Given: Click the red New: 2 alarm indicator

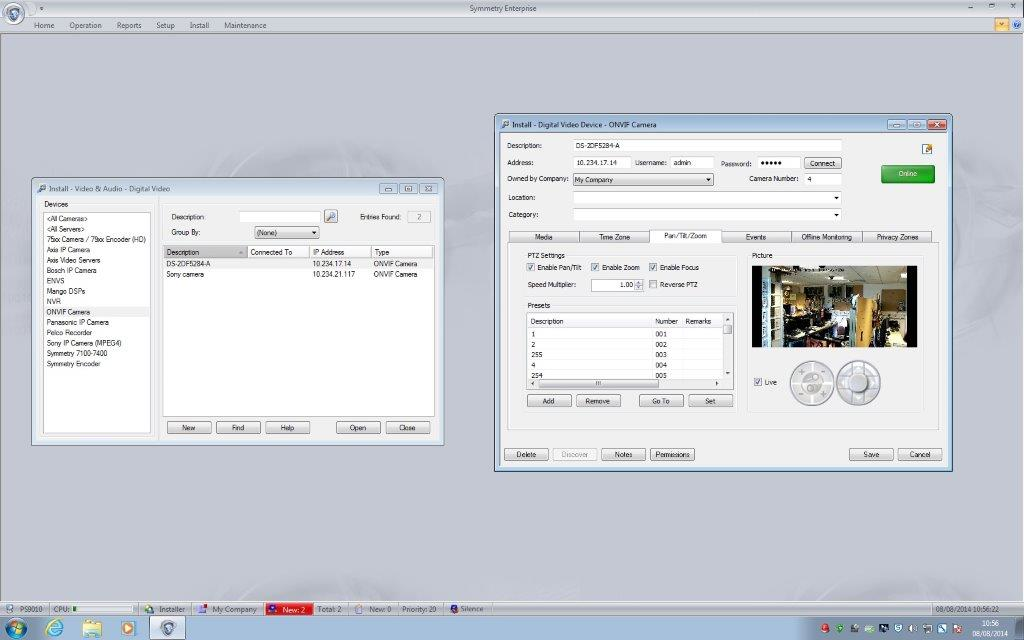Looking at the screenshot, I should coord(290,608).
